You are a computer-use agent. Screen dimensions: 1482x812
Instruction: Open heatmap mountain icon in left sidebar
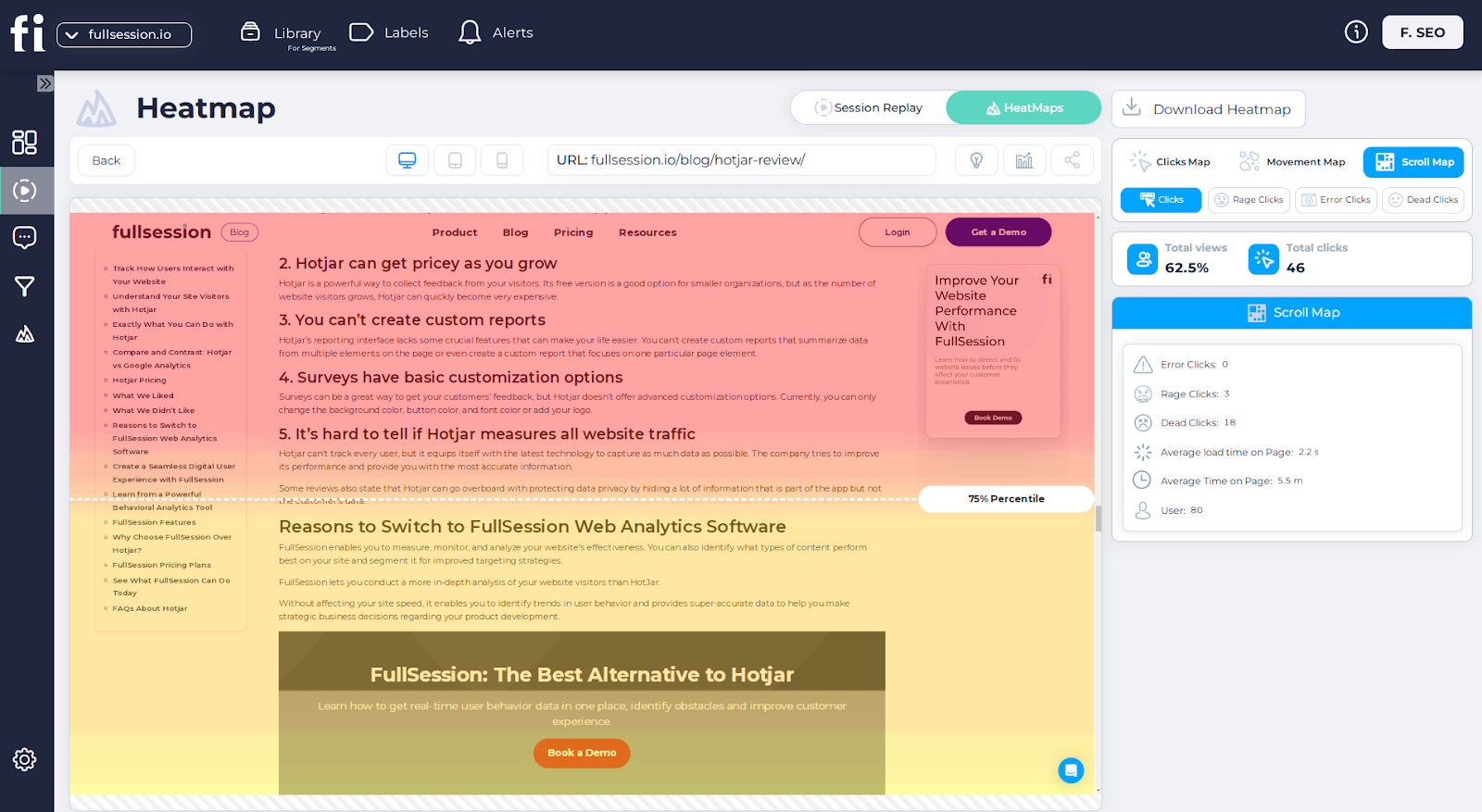pyautogui.click(x=25, y=334)
